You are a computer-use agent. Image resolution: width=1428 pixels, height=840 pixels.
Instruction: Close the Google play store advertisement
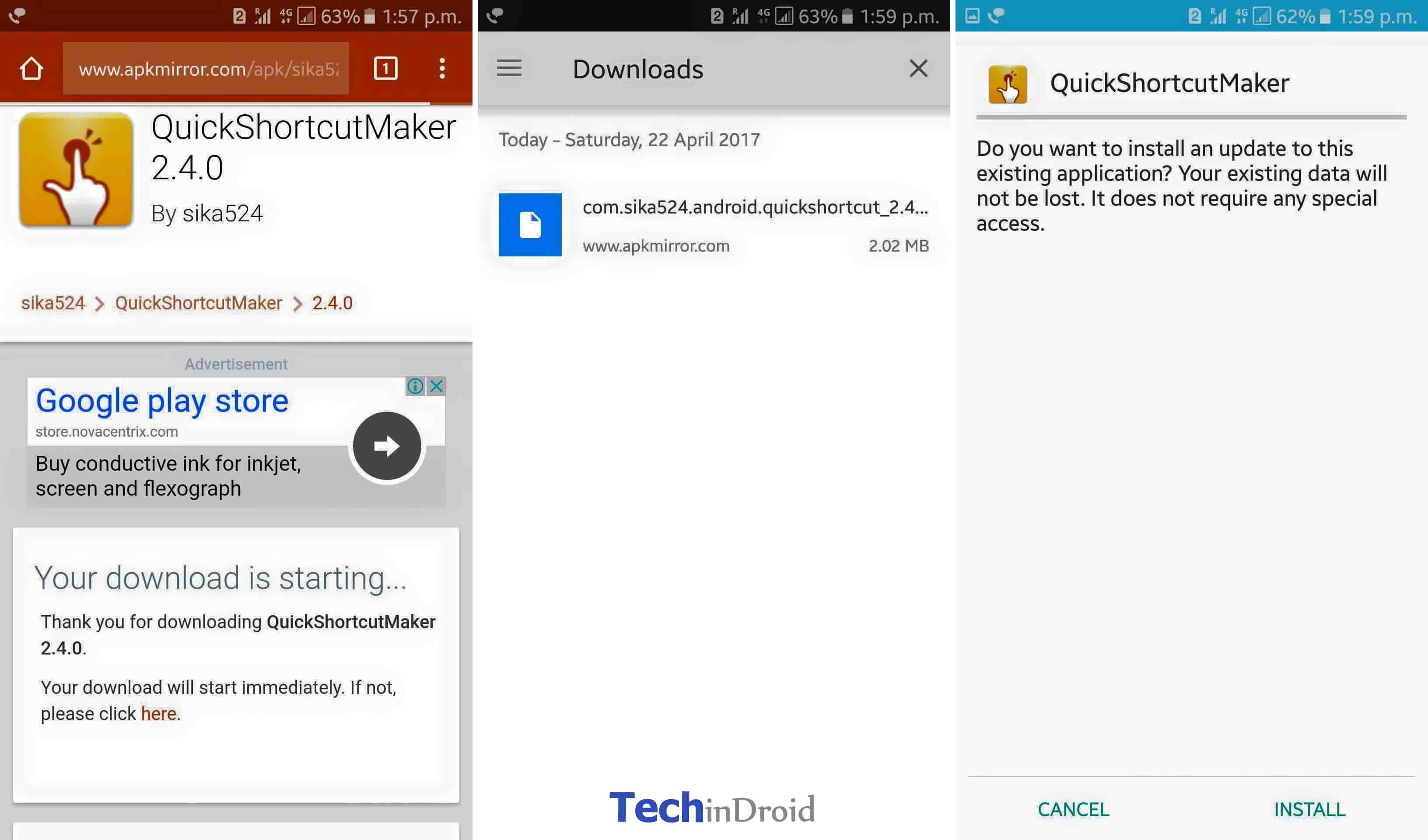point(436,386)
